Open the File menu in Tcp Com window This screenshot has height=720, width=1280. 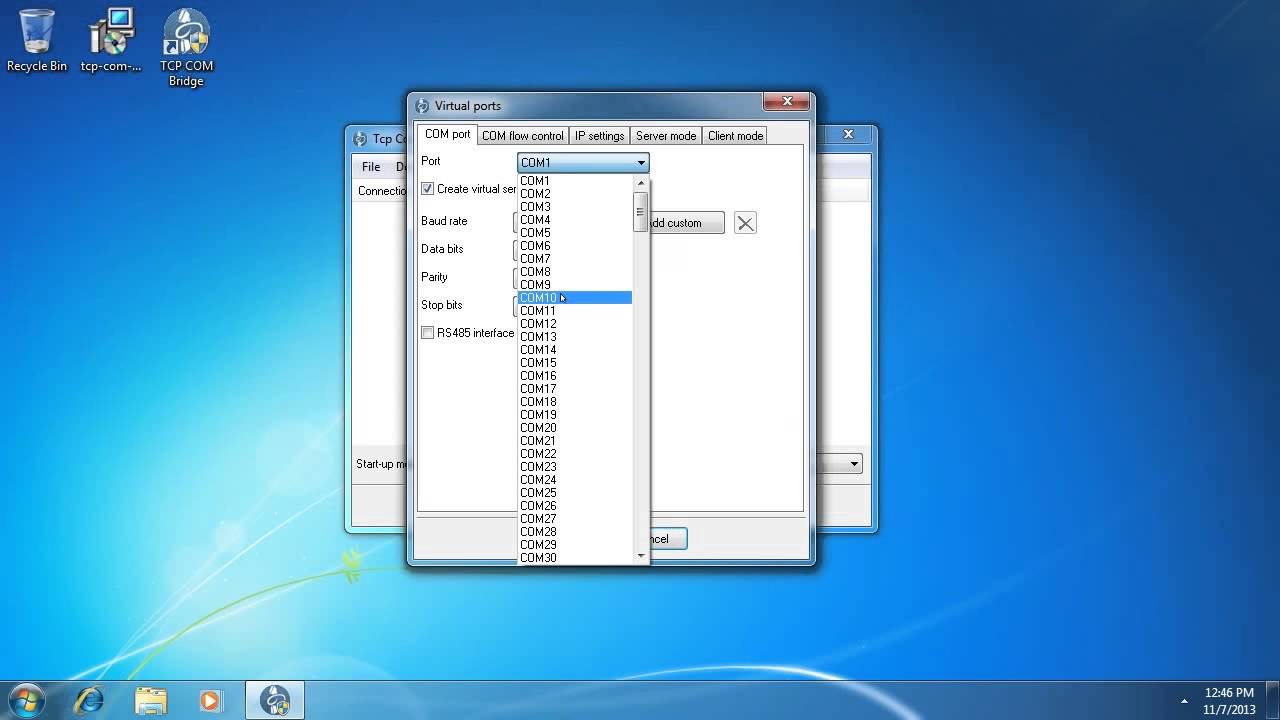point(371,167)
